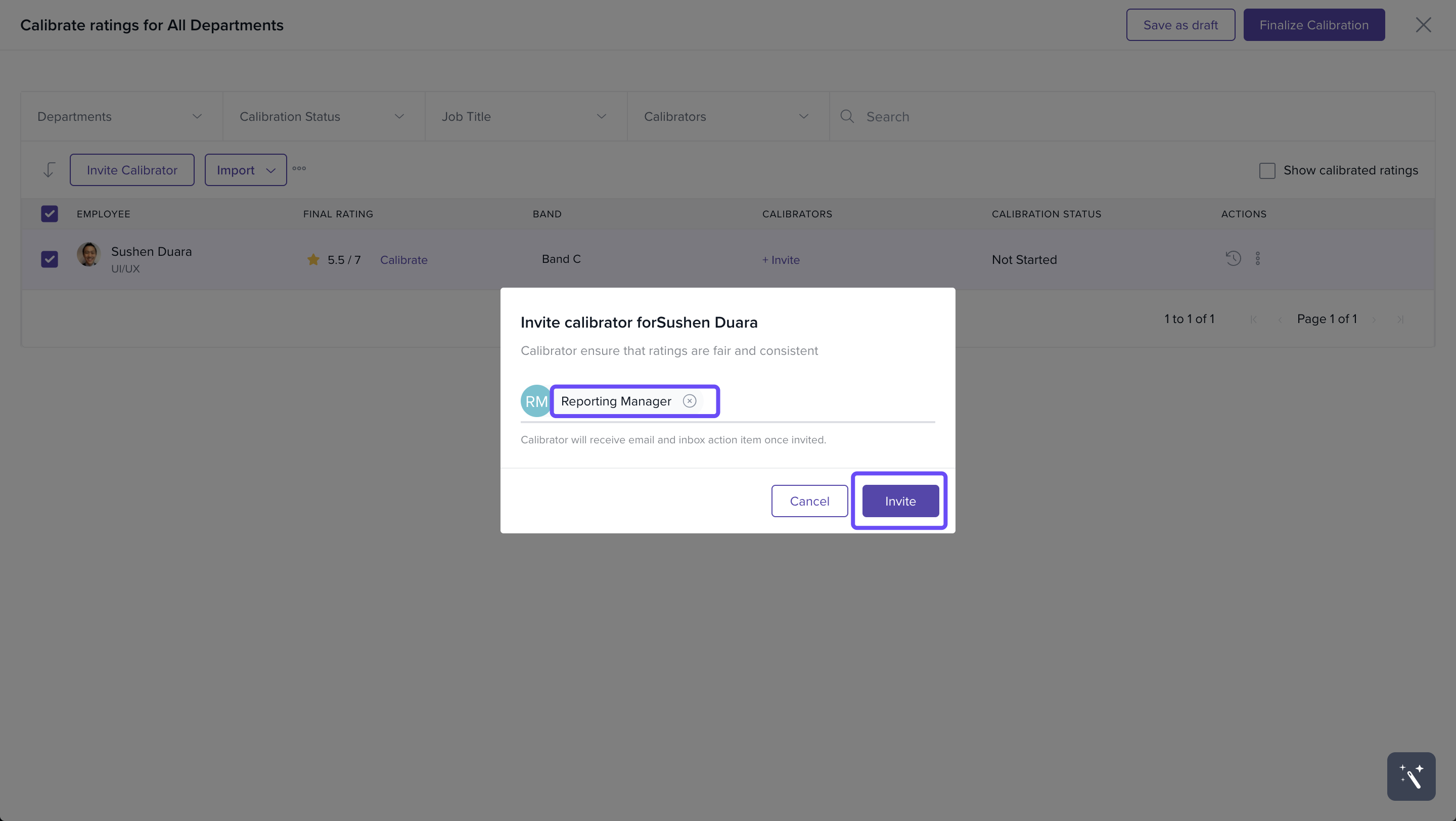Toggle the select-all employees checkbox
Image resolution: width=1456 pixels, height=821 pixels.
tap(49, 213)
